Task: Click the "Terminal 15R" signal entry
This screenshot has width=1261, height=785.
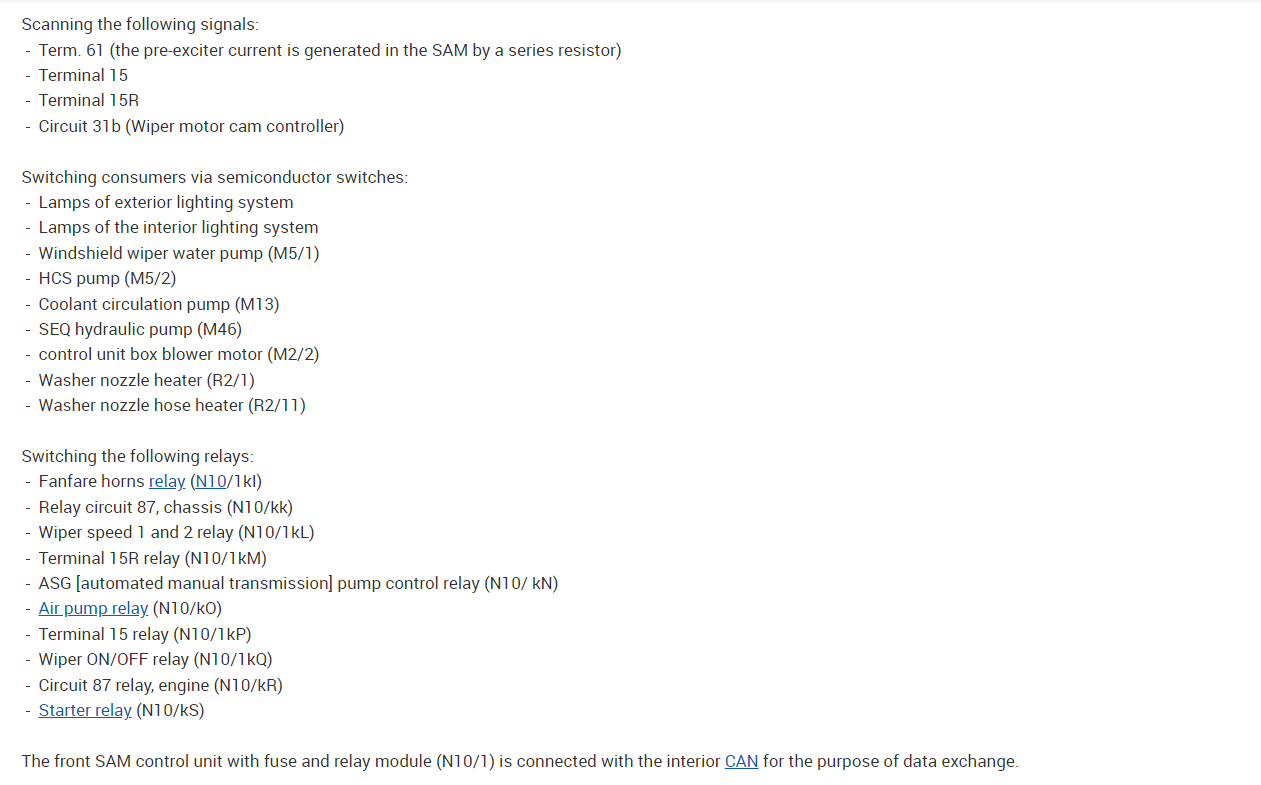Action: [88, 100]
